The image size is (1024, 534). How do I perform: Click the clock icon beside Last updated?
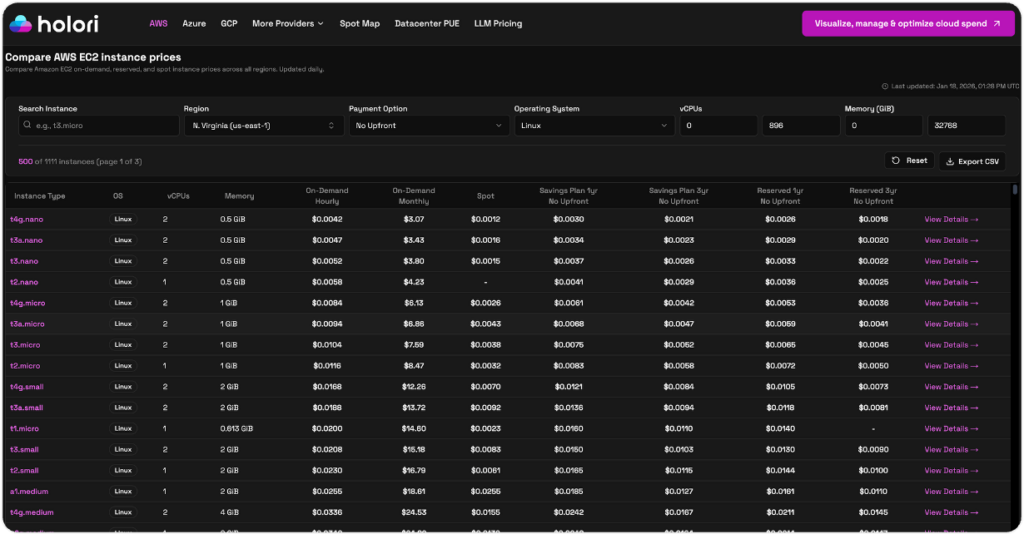885,86
